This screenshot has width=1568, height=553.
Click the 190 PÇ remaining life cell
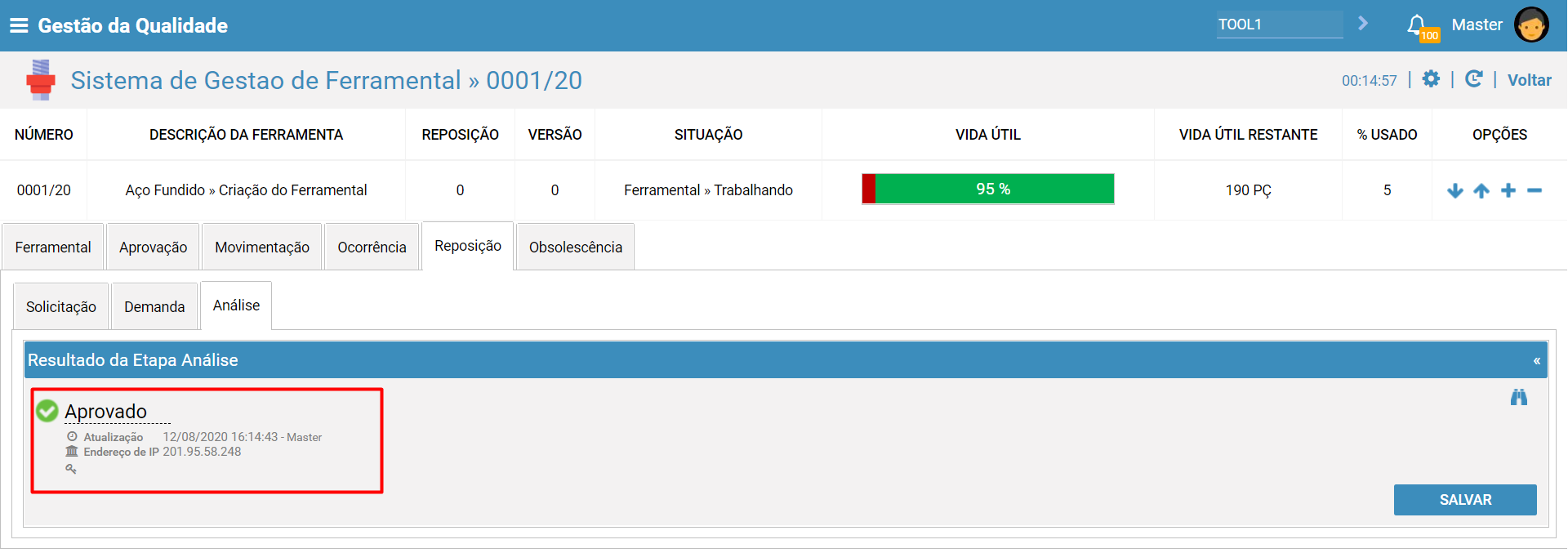tap(1248, 190)
